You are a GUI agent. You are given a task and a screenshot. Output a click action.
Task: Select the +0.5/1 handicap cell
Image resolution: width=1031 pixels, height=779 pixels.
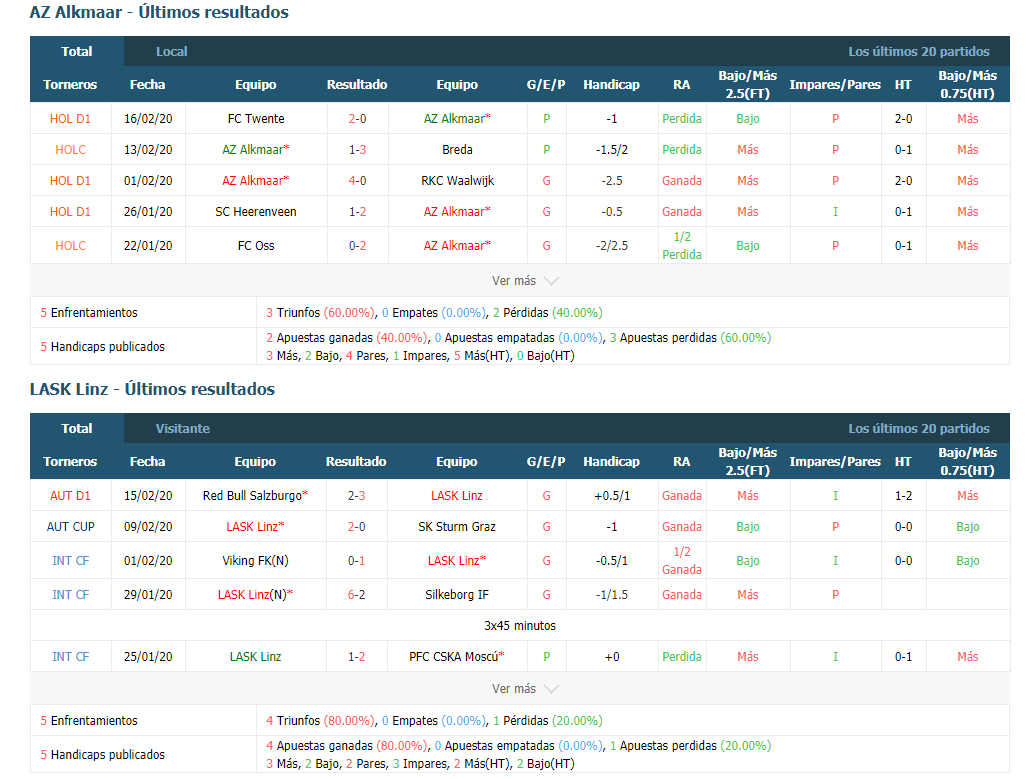coord(611,495)
